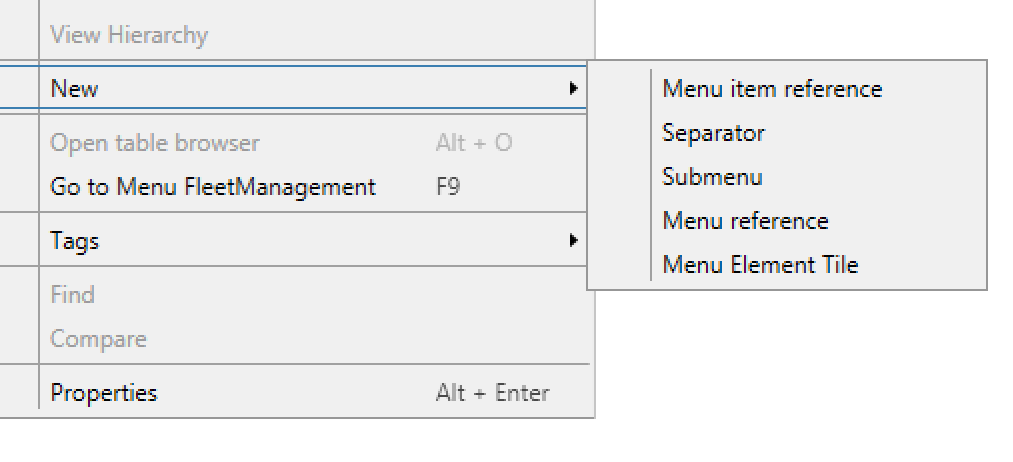Click the Alt + Enter shortcut label
1013x462 pixels.
point(493,393)
